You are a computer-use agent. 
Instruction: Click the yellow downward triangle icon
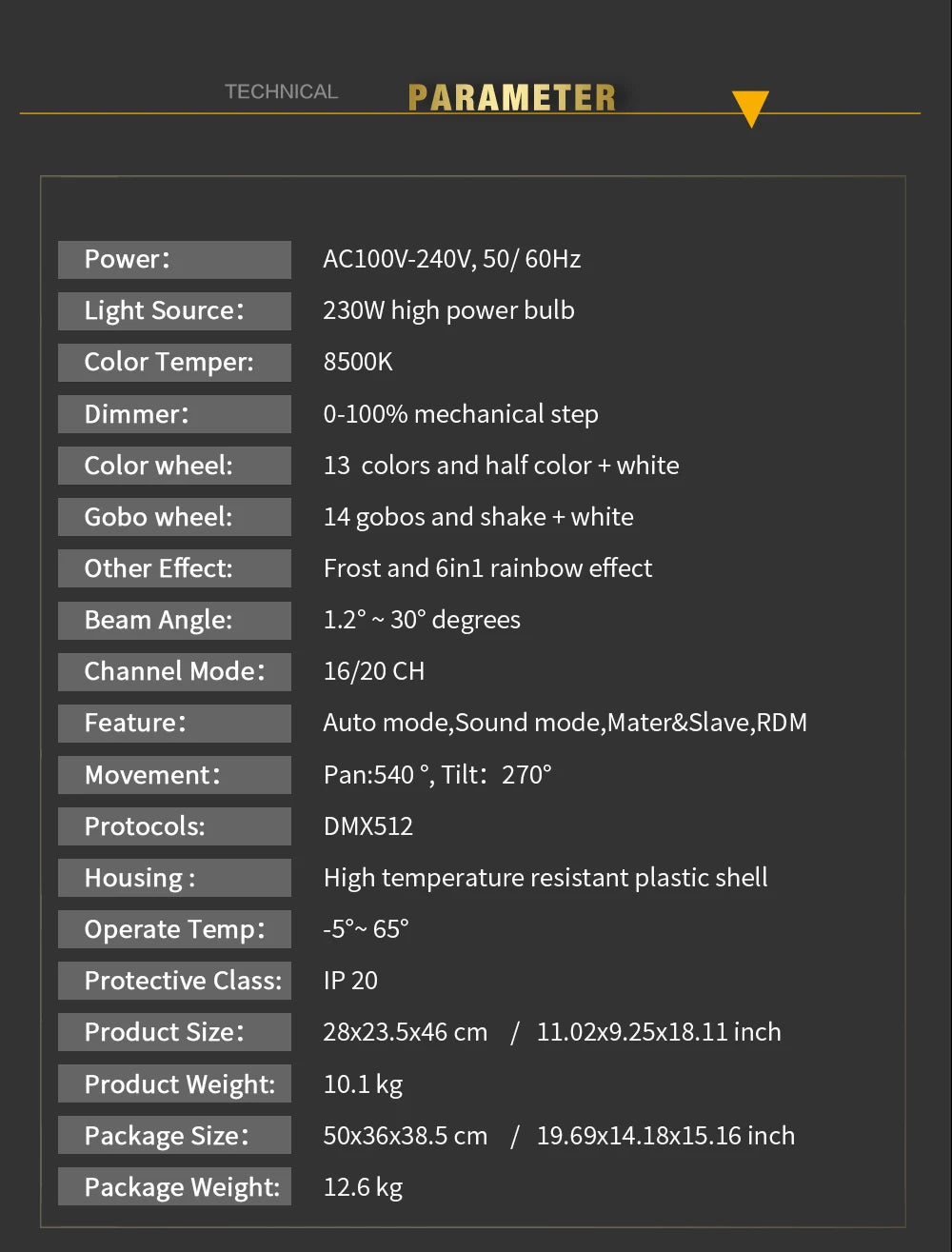point(750,109)
